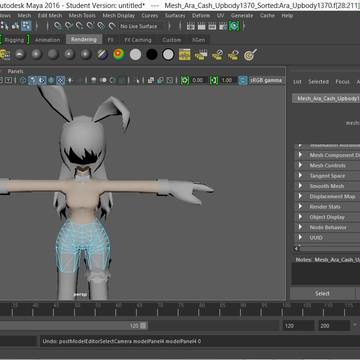Viewport: 360px width, 360px height.
Task: Click the striped layered shader sphere shelf icon
Action: pos(102,54)
